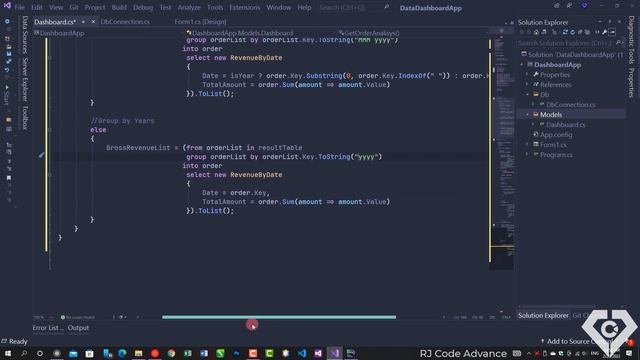Select Dashboard.cs in Solution Explorer

565,124
